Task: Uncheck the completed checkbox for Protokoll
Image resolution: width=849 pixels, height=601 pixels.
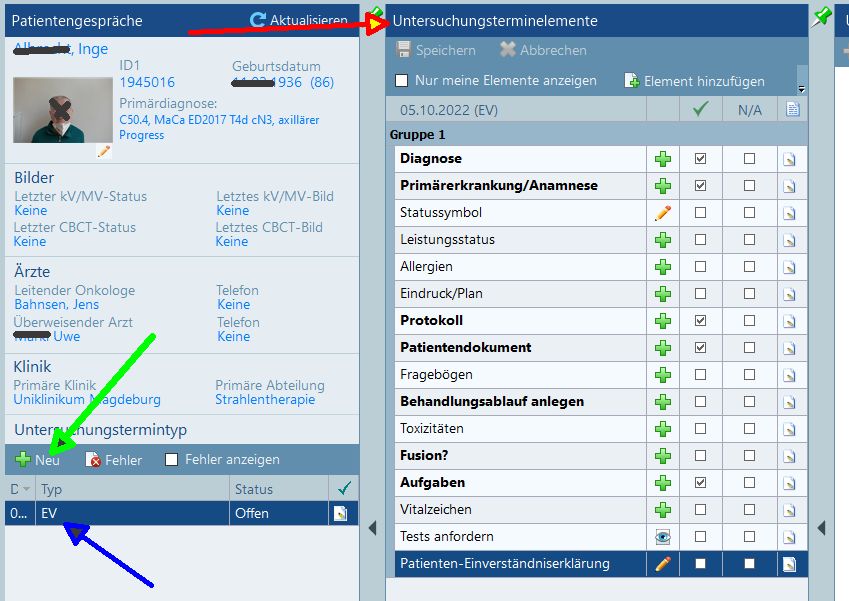Action: (x=700, y=321)
